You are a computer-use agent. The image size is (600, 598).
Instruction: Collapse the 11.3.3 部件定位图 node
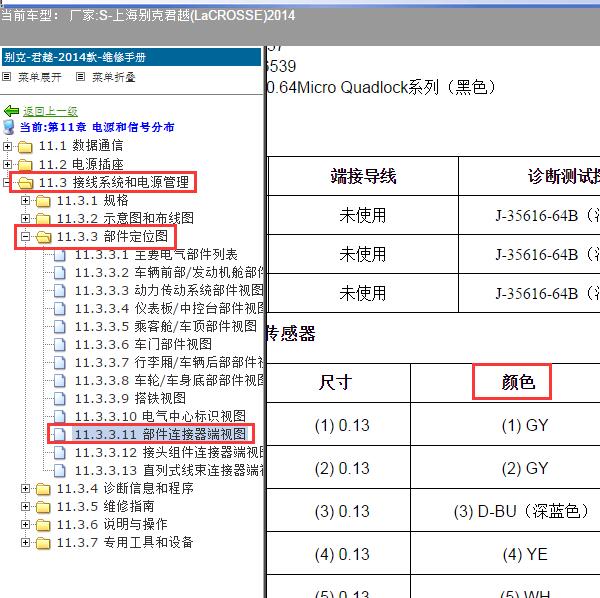25,237
